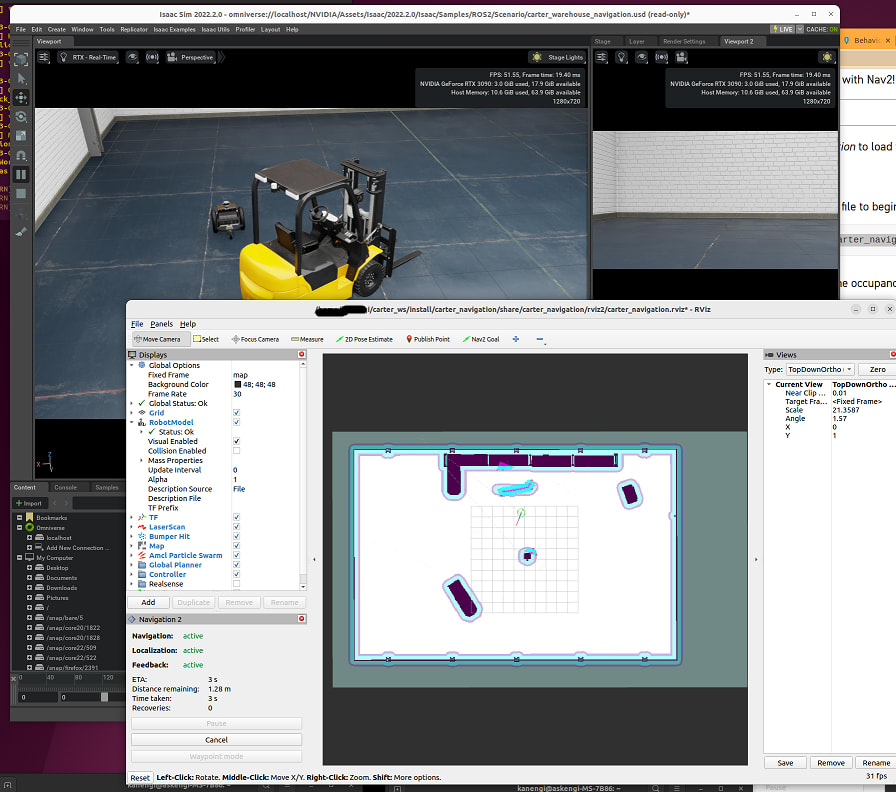
Task: Click the lightbulb renderer icon in Viewport 2
Action: point(622,57)
